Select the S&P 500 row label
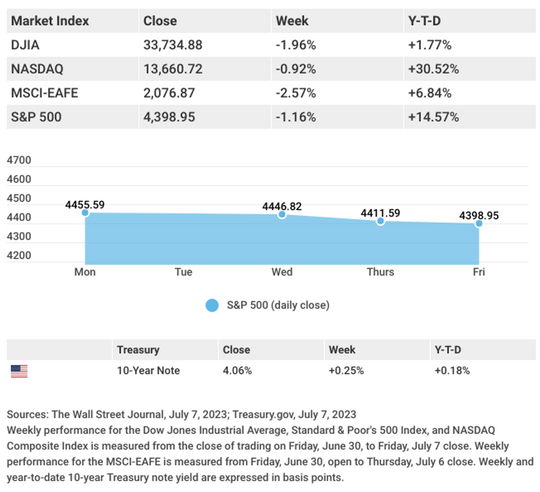This screenshot has height=492, width=540. click(36, 117)
